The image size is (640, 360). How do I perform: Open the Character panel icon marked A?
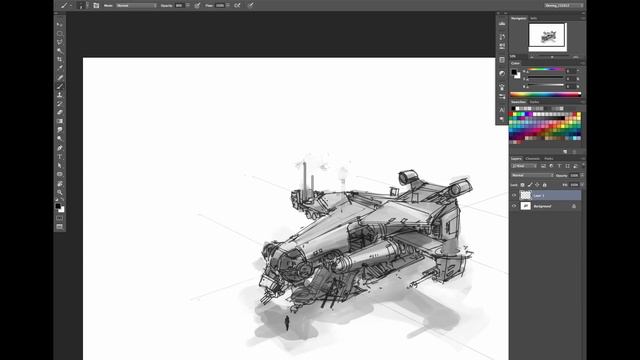click(502, 109)
